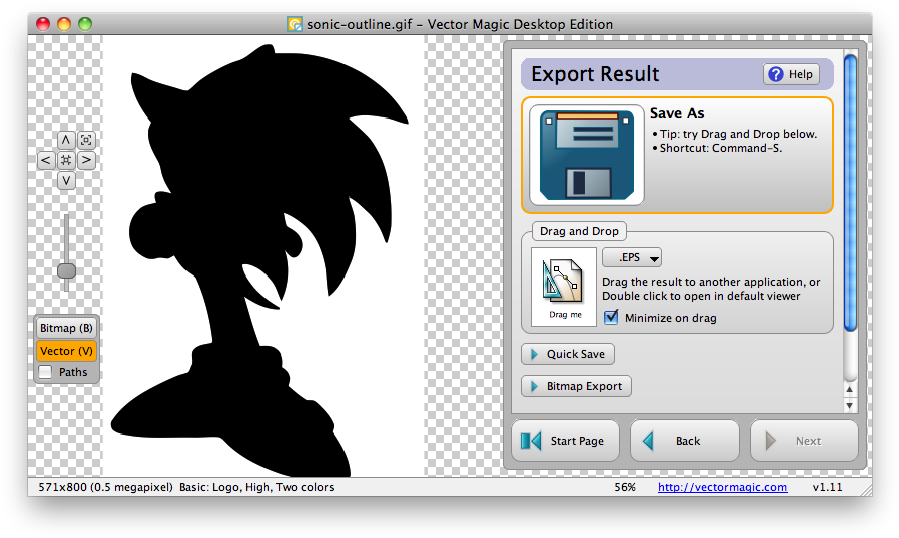This screenshot has height=538, width=899.
Task: Pan the view down with the arrow button
Action: point(66,181)
